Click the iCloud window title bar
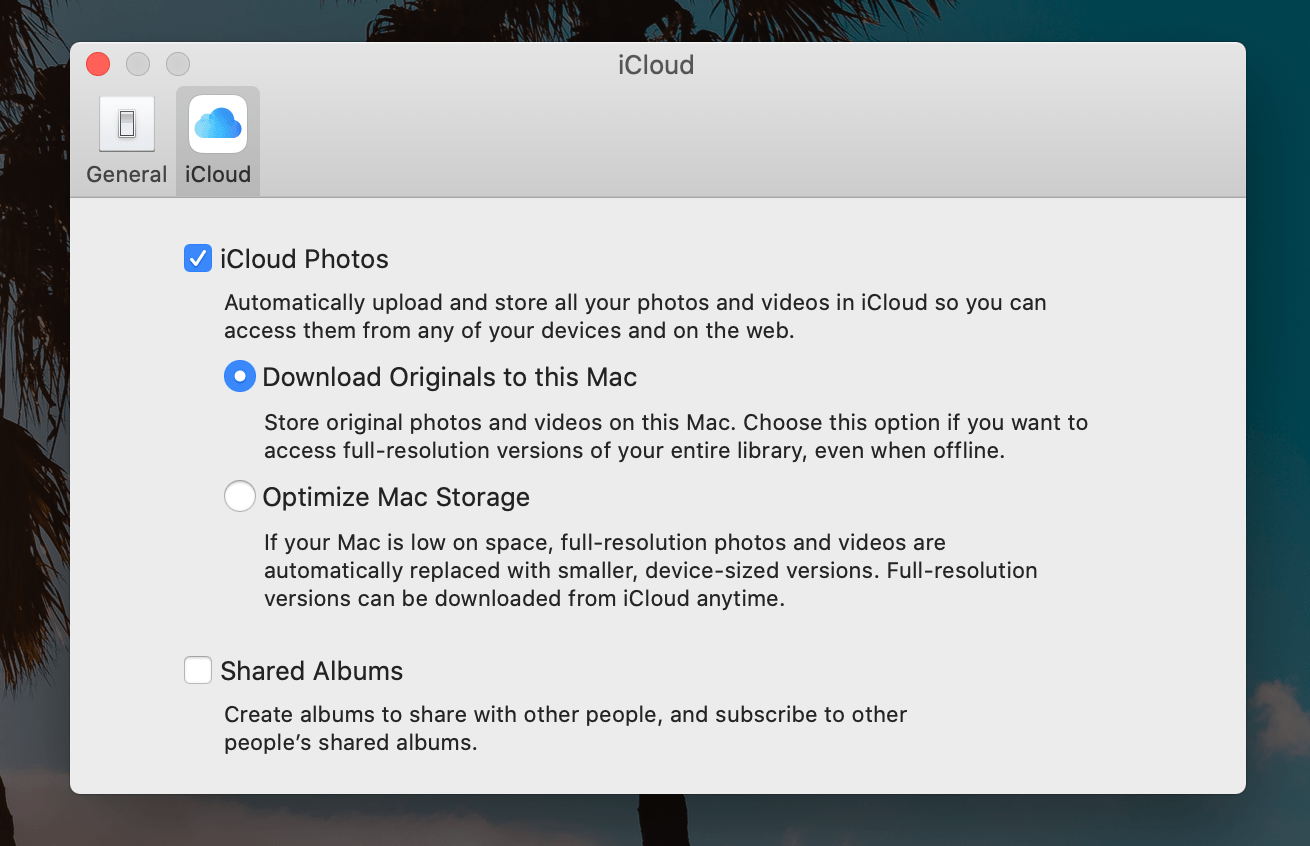 [x=656, y=64]
